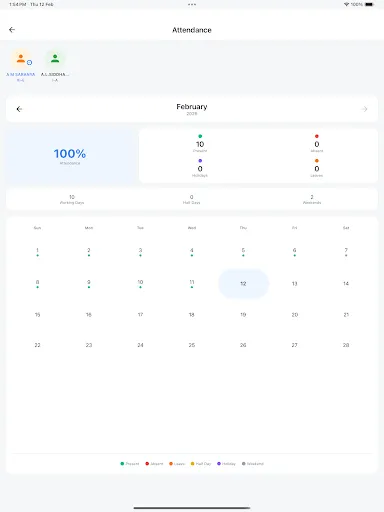This screenshot has width=384, height=512.
Task: Tap the green Present legend dot
Action: click(122, 464)
